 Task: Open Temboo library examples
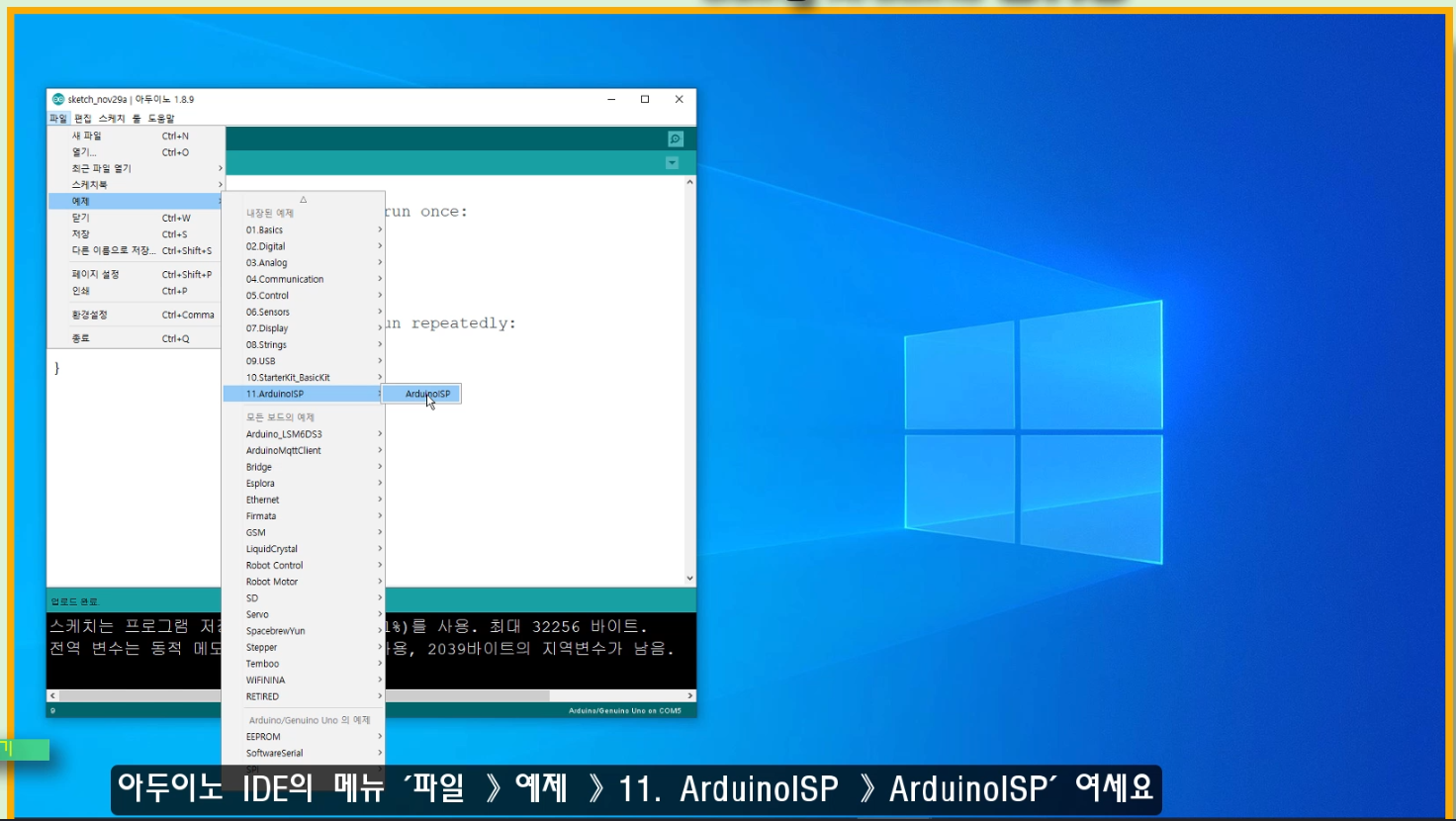304,664
